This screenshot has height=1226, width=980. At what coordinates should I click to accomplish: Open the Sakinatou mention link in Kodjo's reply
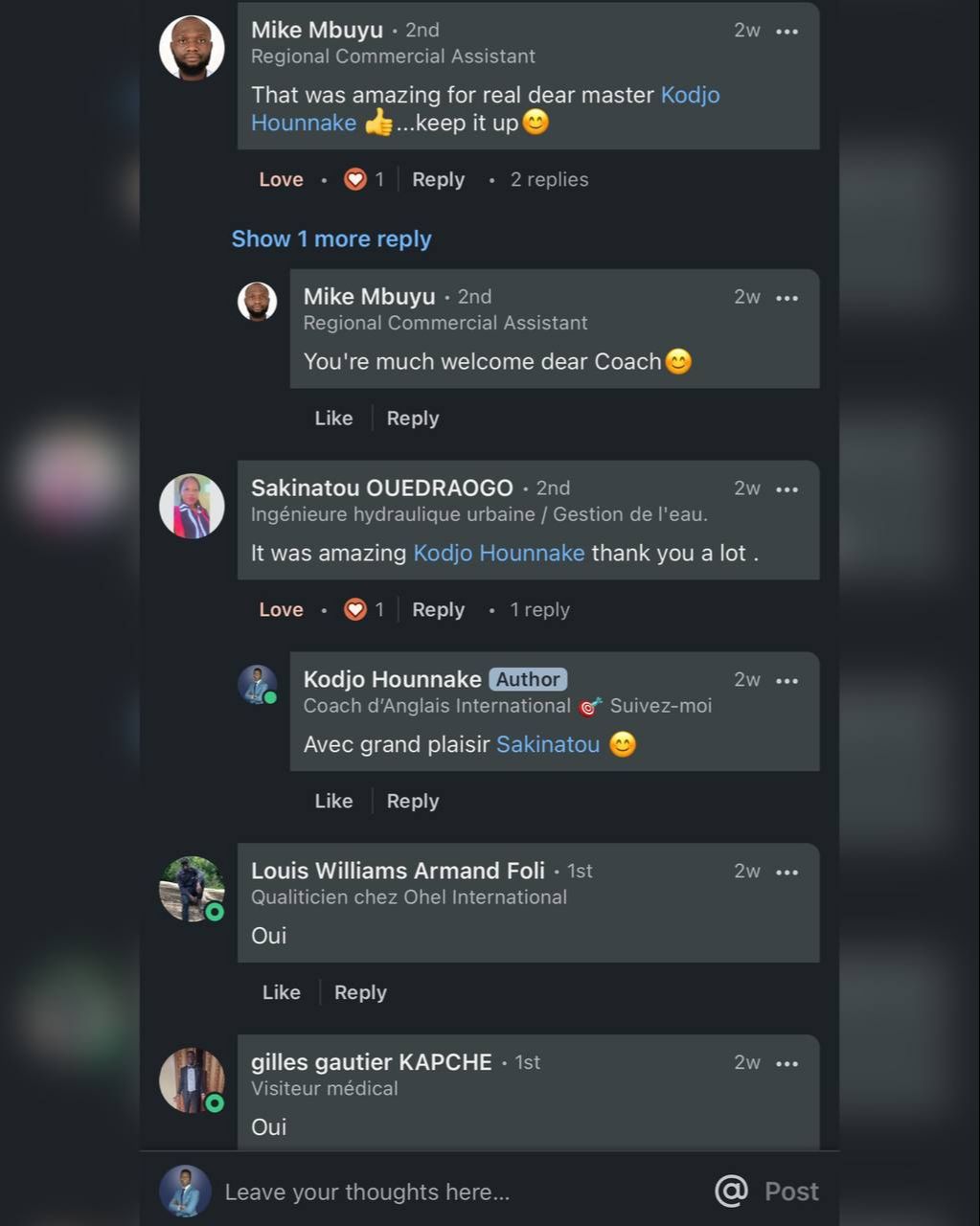pyautogui.click(x=548, y=744)
